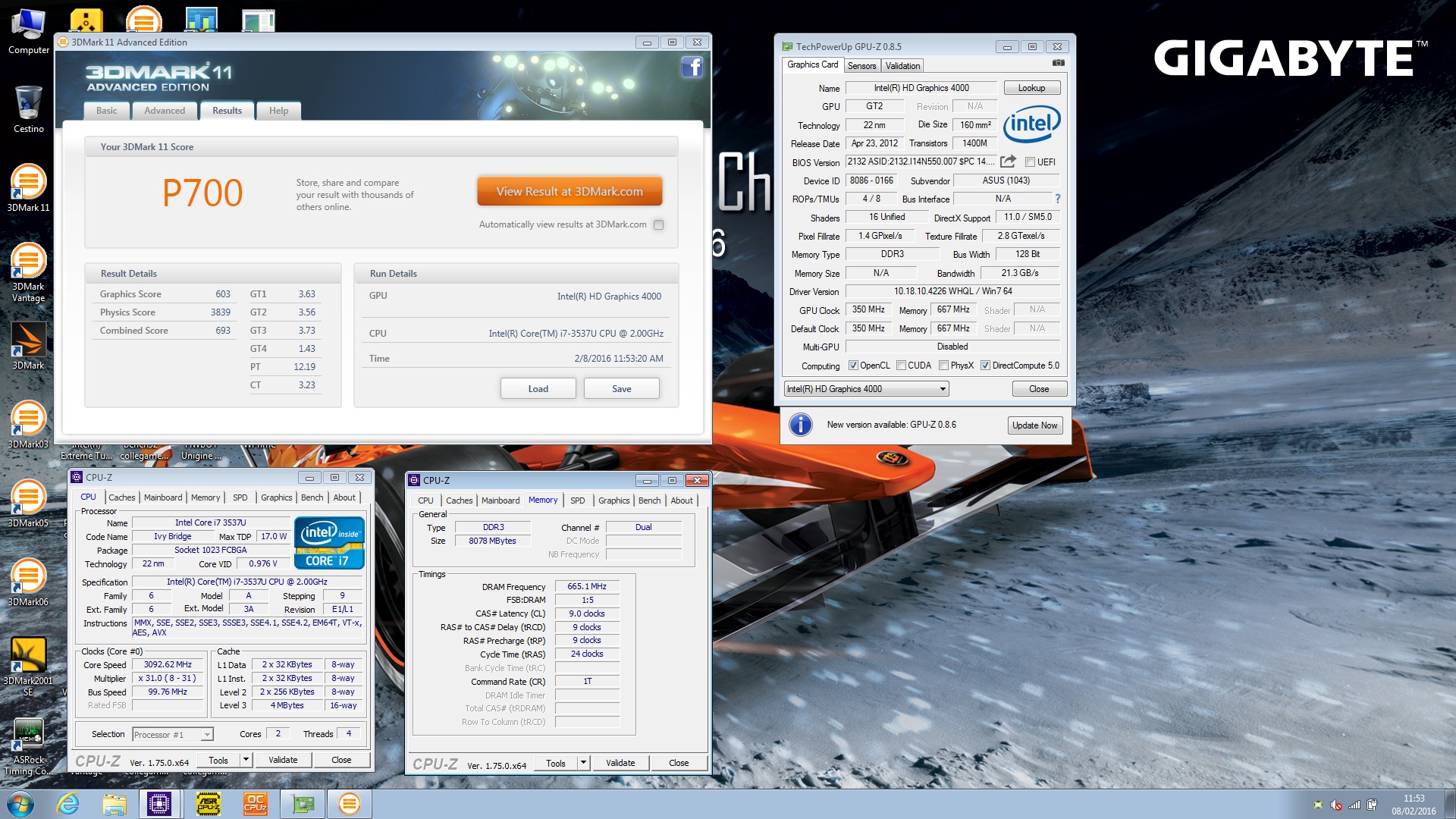Launch the ASRock Timing Configurator shortcut
The height and width of the screenshot is (819, 1456).
(x=28, y=747)
